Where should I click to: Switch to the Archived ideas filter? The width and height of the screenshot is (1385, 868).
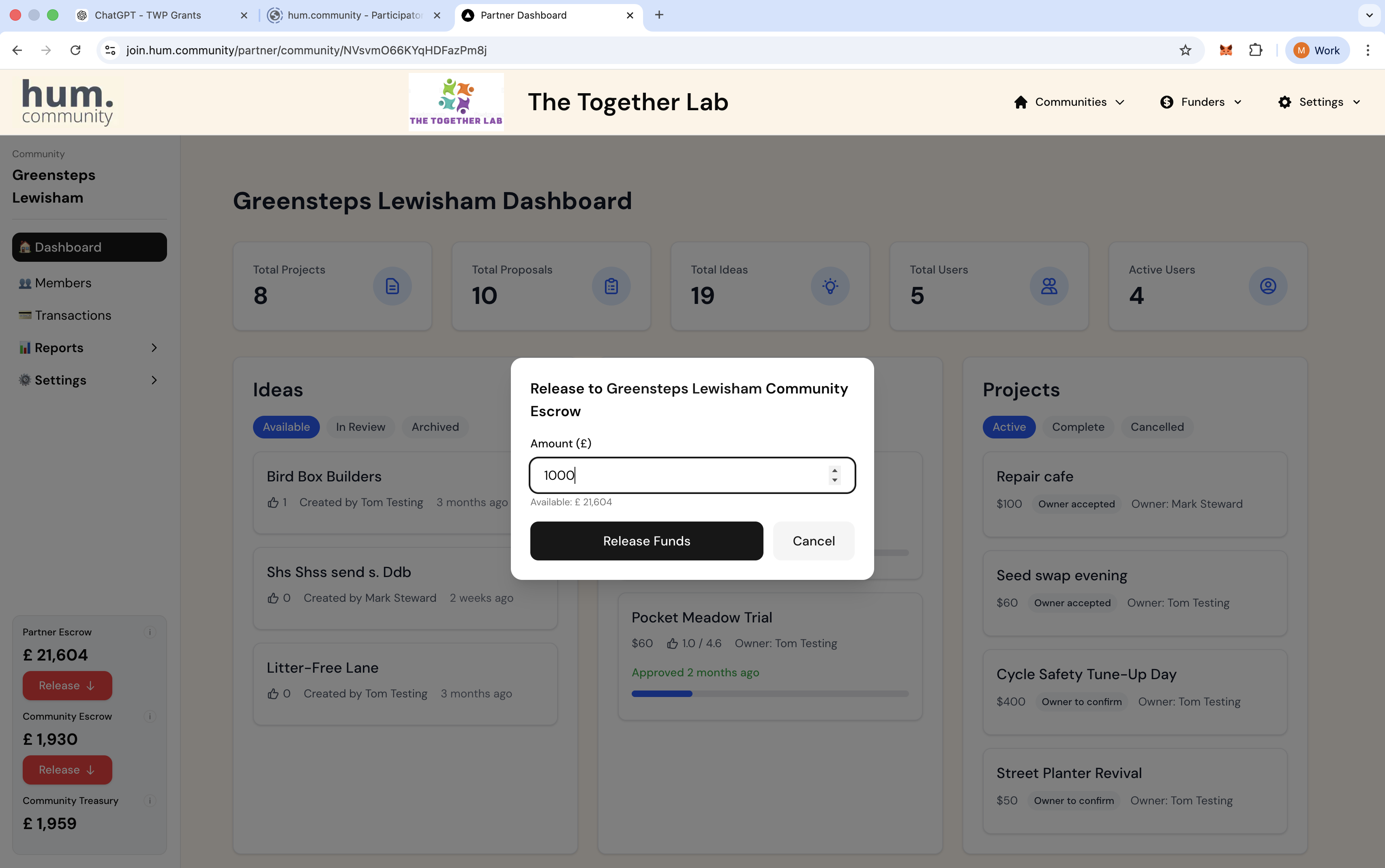[x=435, y=427]
